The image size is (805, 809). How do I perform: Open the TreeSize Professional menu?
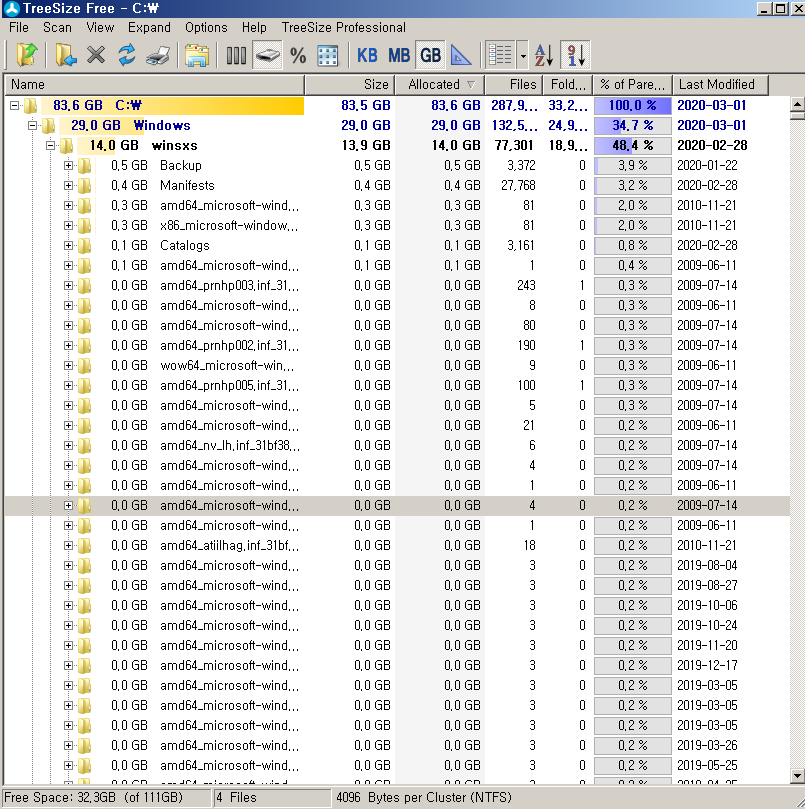(x=344, y=27)
